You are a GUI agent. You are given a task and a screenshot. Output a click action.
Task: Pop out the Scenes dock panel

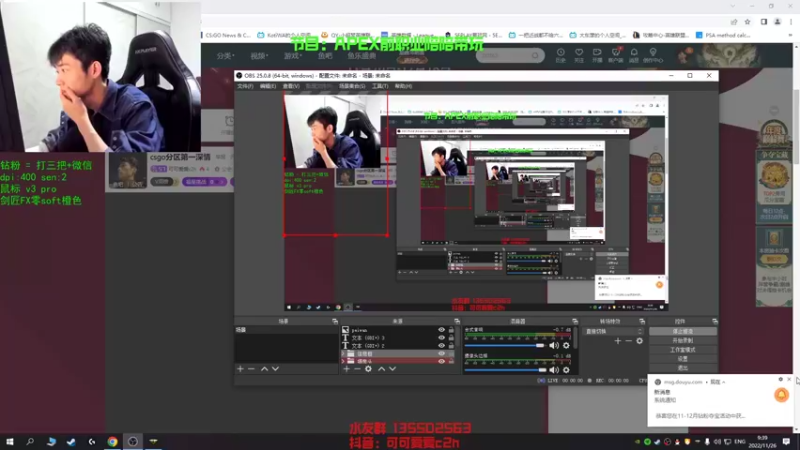tap(335, 321)
